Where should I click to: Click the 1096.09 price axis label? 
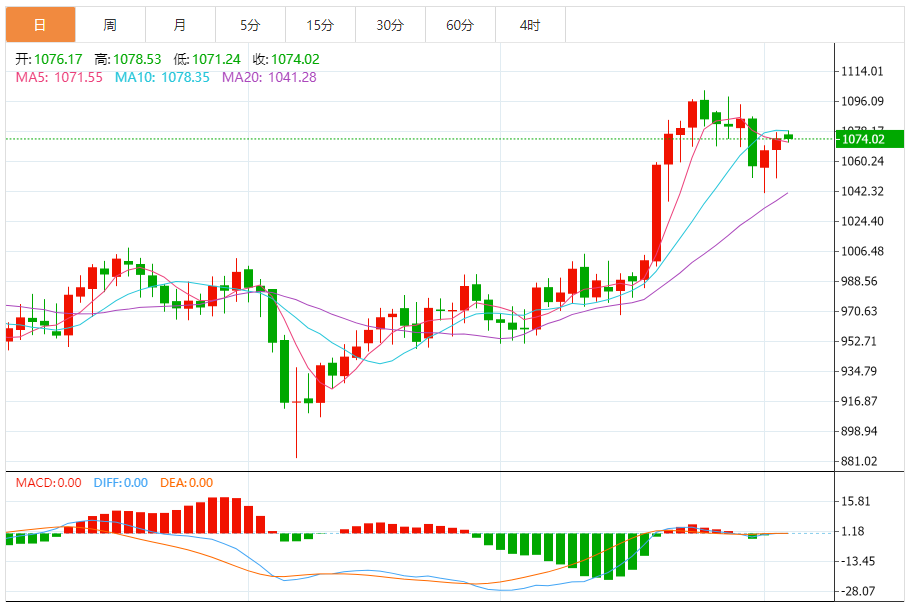[x=862, y=101]
